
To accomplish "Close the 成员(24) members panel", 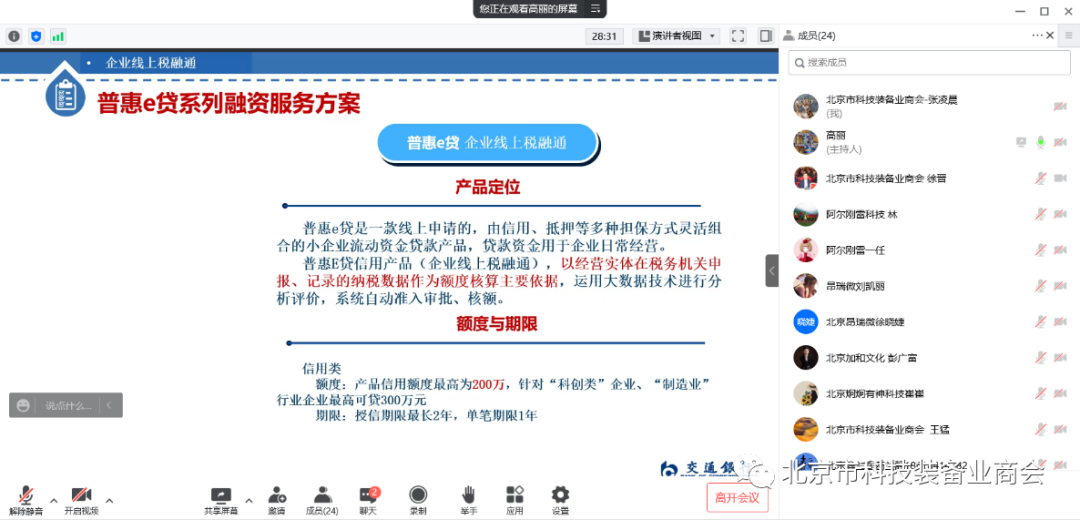I will click(1050, 36).
